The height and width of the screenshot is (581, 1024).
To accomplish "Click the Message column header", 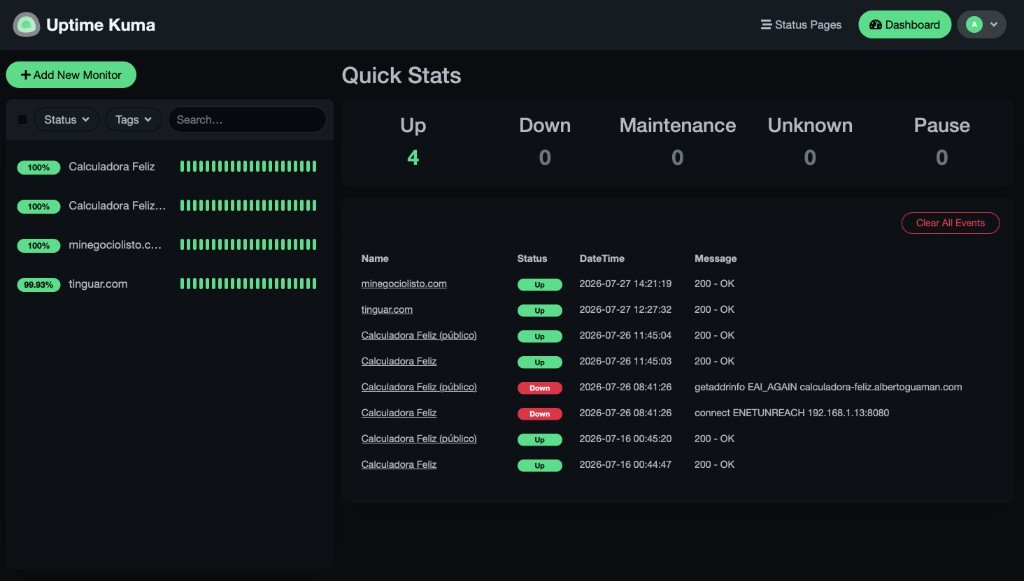I will (715, 259).
